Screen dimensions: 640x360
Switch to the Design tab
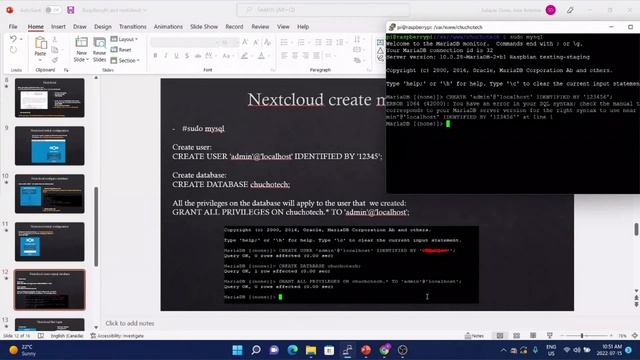point(102,27)
